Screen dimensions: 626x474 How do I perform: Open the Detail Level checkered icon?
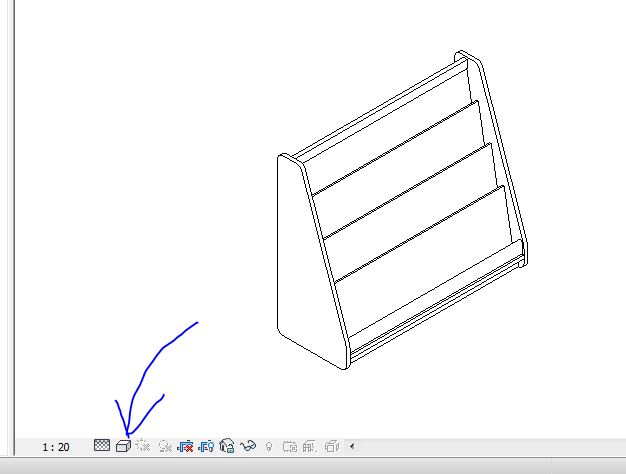102,445
